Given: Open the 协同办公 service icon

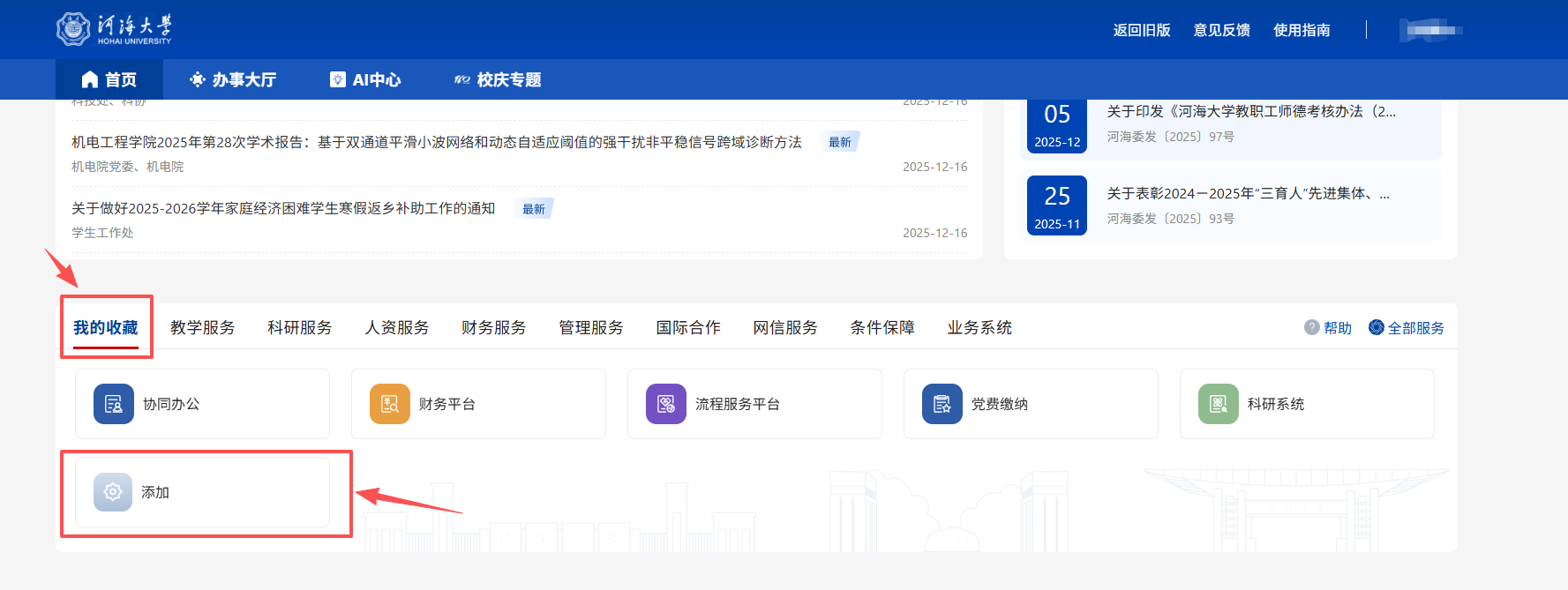Looking at the screenshot, I should [x=114, y=404].
